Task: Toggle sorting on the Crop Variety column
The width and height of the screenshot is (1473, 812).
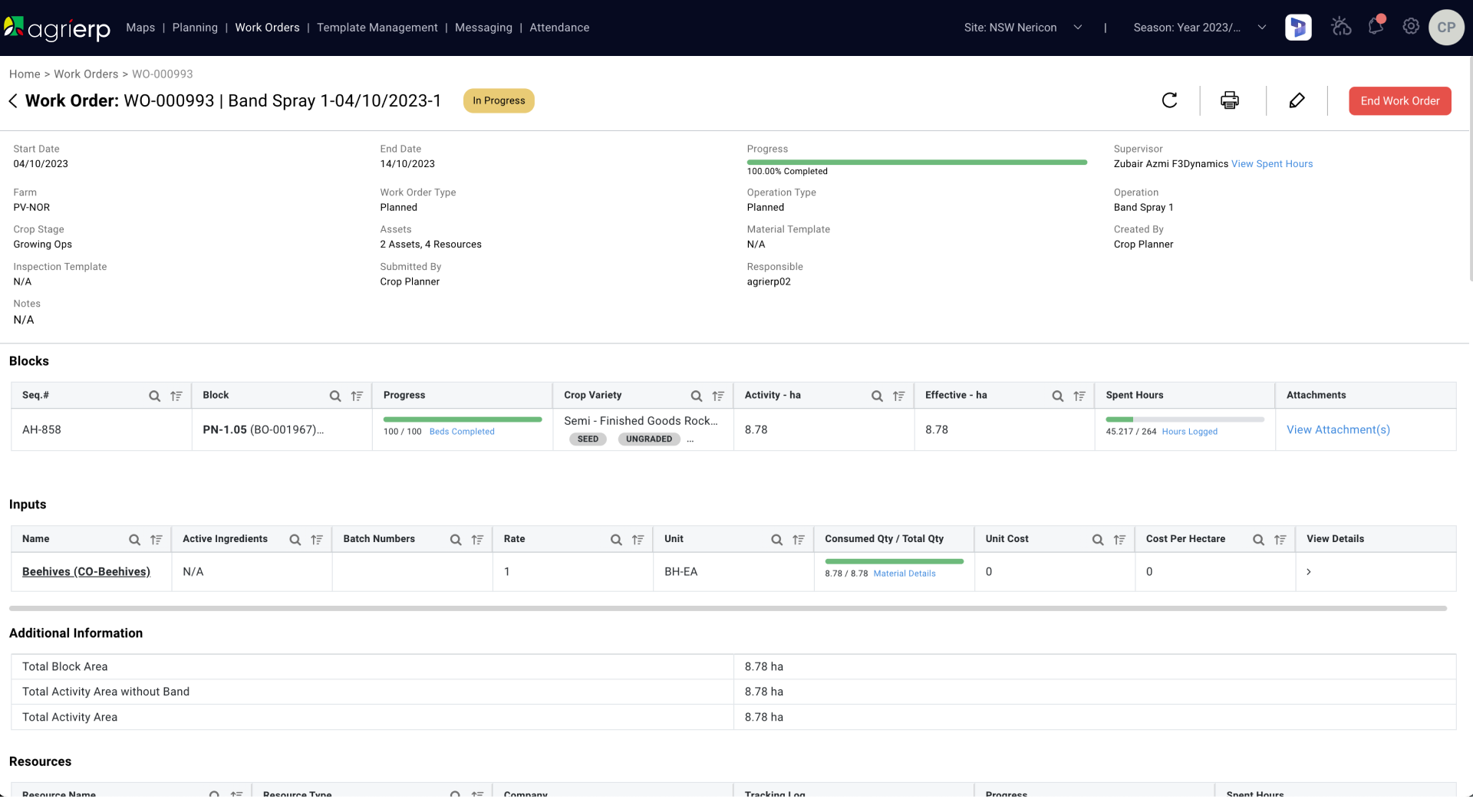Action: pyautogui.click(x=719, y=396)
